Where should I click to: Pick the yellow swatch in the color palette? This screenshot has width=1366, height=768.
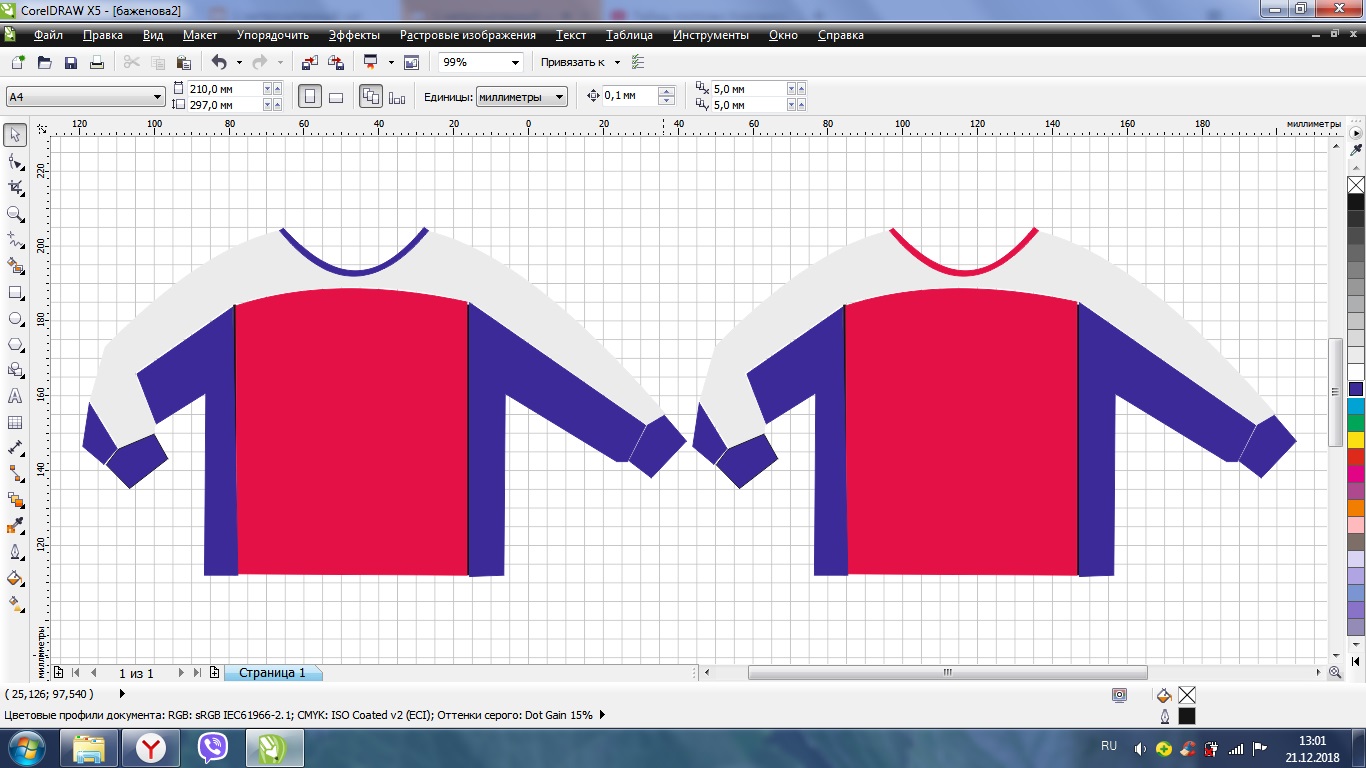point(1356,440)
